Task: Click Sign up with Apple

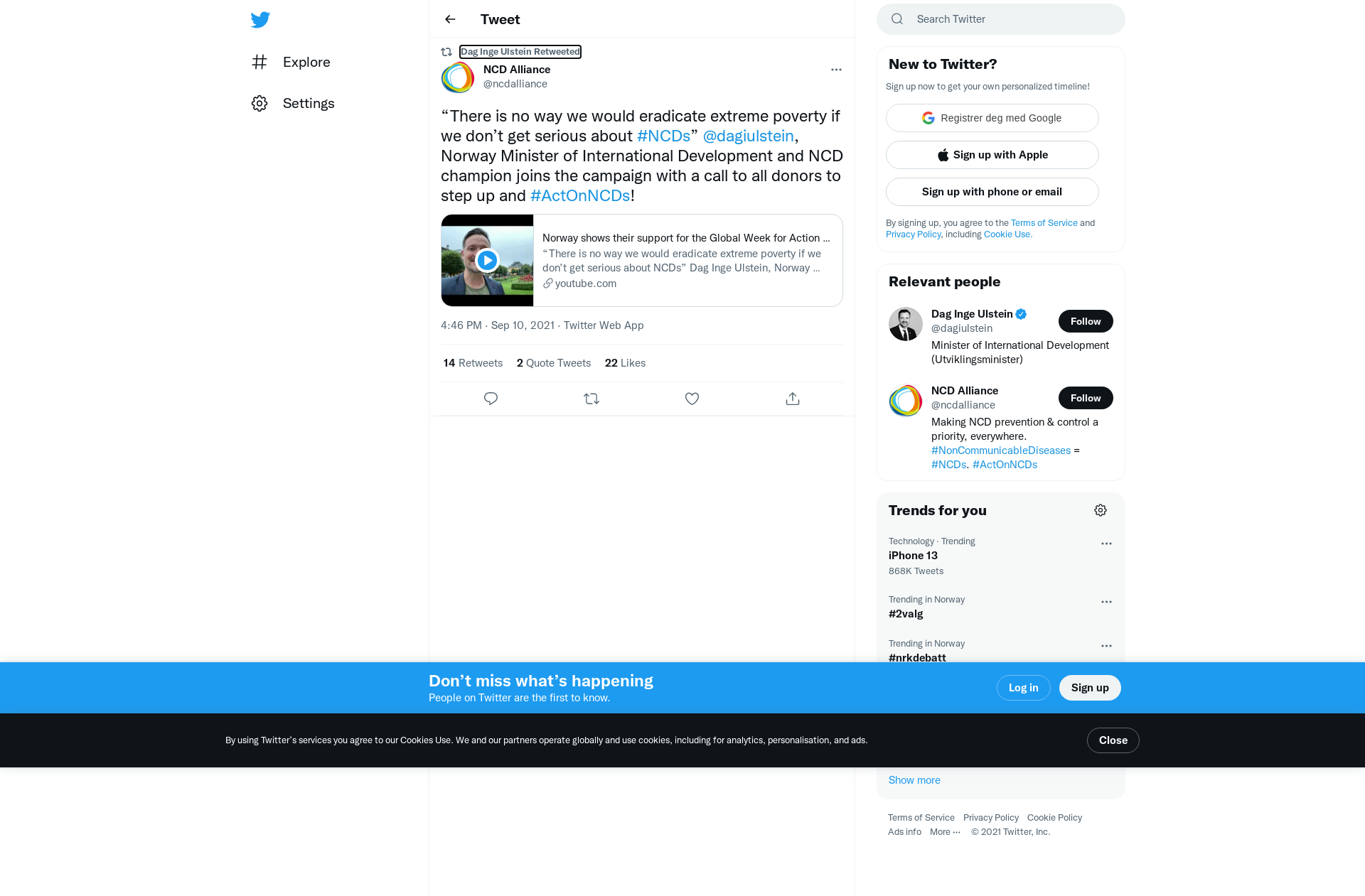Action: pyautogui.click(x=992, y=155)
